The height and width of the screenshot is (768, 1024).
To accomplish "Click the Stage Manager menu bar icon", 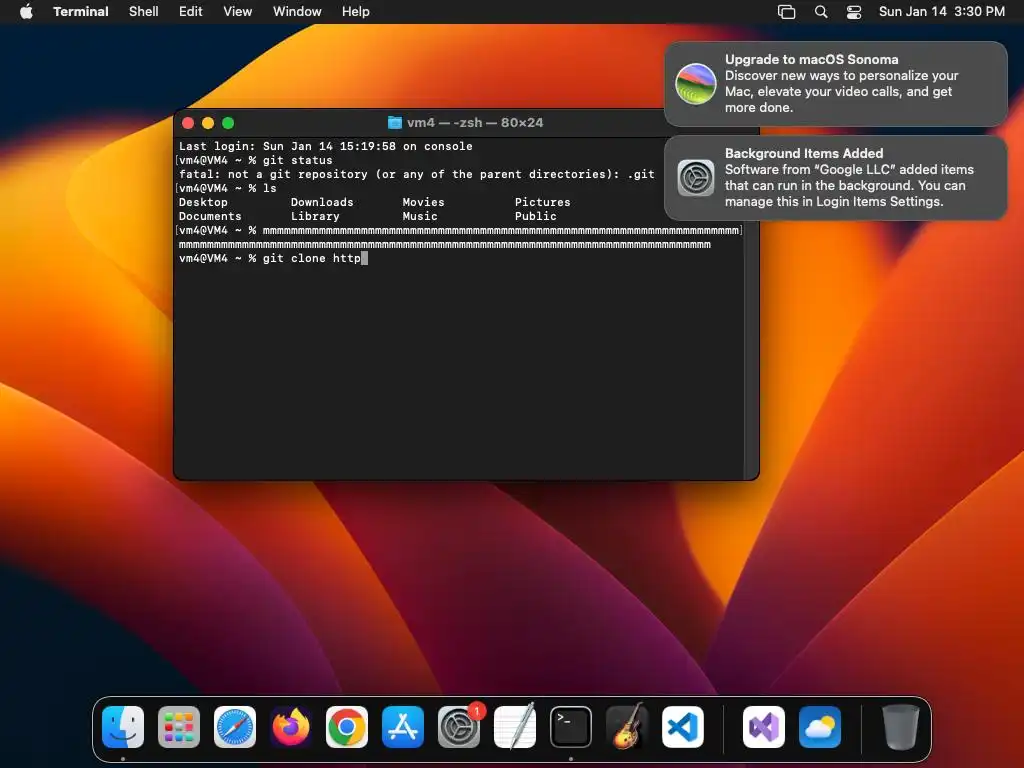I will tap(786, 12).
